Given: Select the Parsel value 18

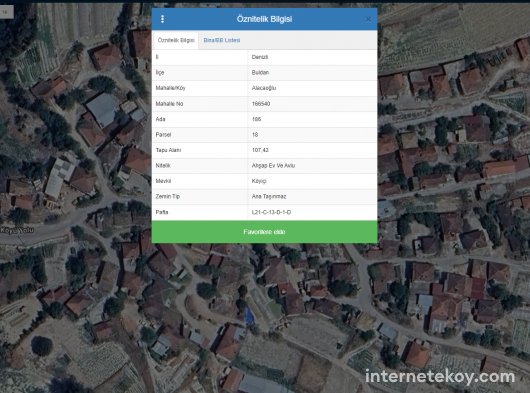Looking at the screenshot, I should [255, 135].
